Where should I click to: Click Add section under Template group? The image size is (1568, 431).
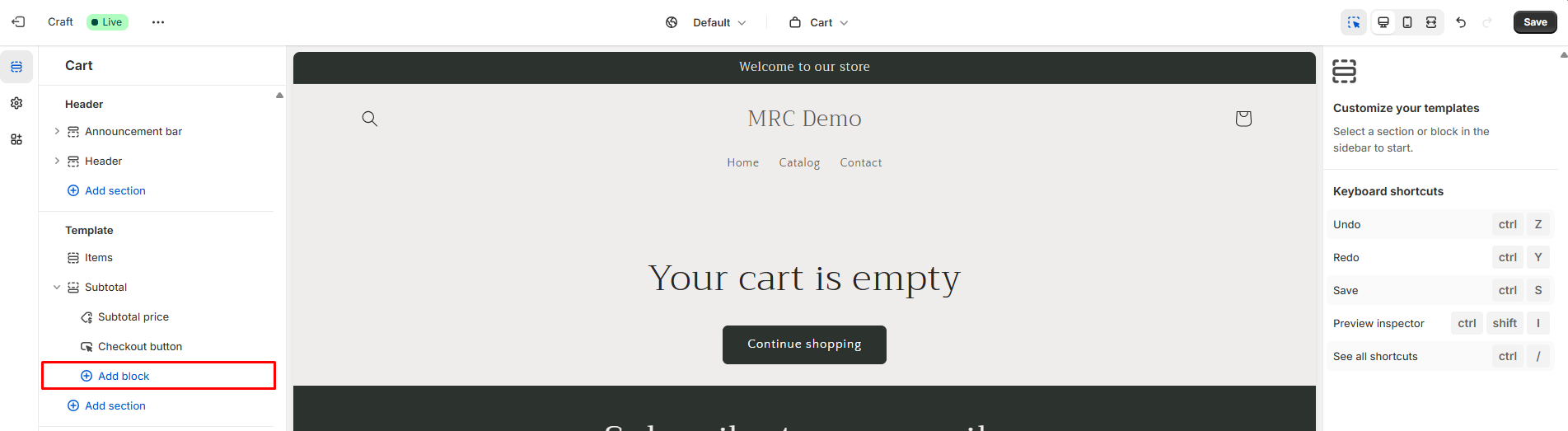coord(106,405)
